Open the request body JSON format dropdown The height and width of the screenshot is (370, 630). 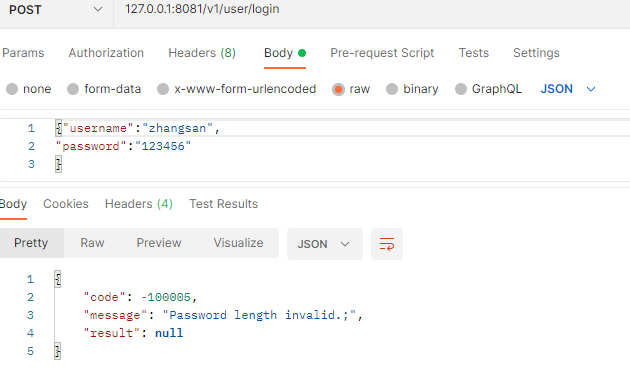568,89
